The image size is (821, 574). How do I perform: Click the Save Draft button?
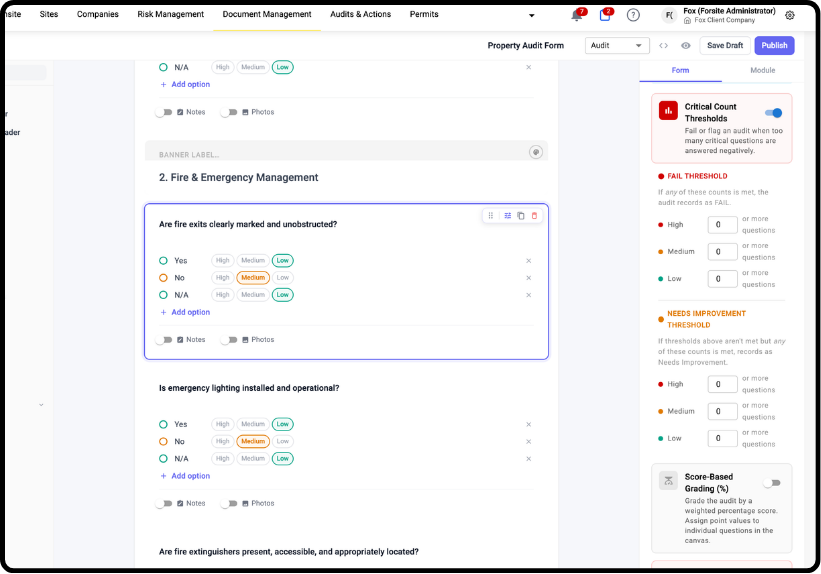click(x=725, y=46)
